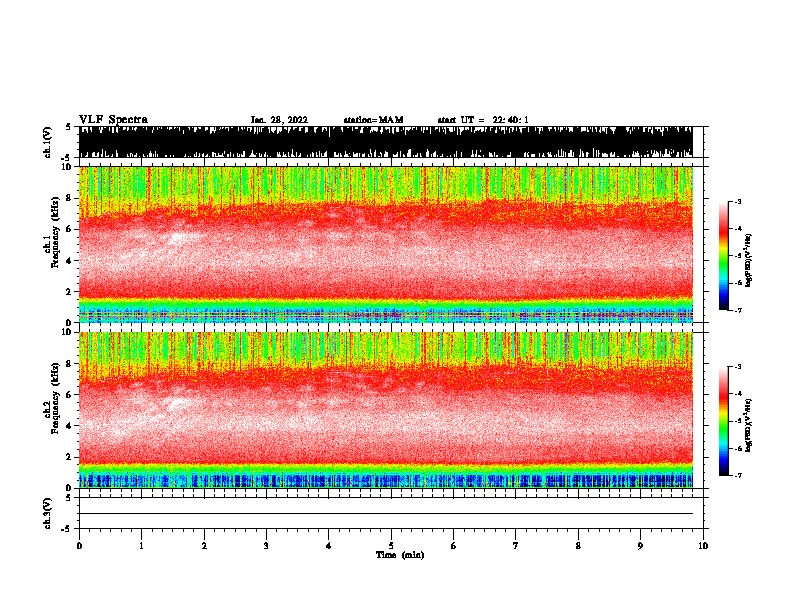Click the date text 'Jan. 28, 2022'
Viewport: 792px width, 612px height.
pos(279,120)
